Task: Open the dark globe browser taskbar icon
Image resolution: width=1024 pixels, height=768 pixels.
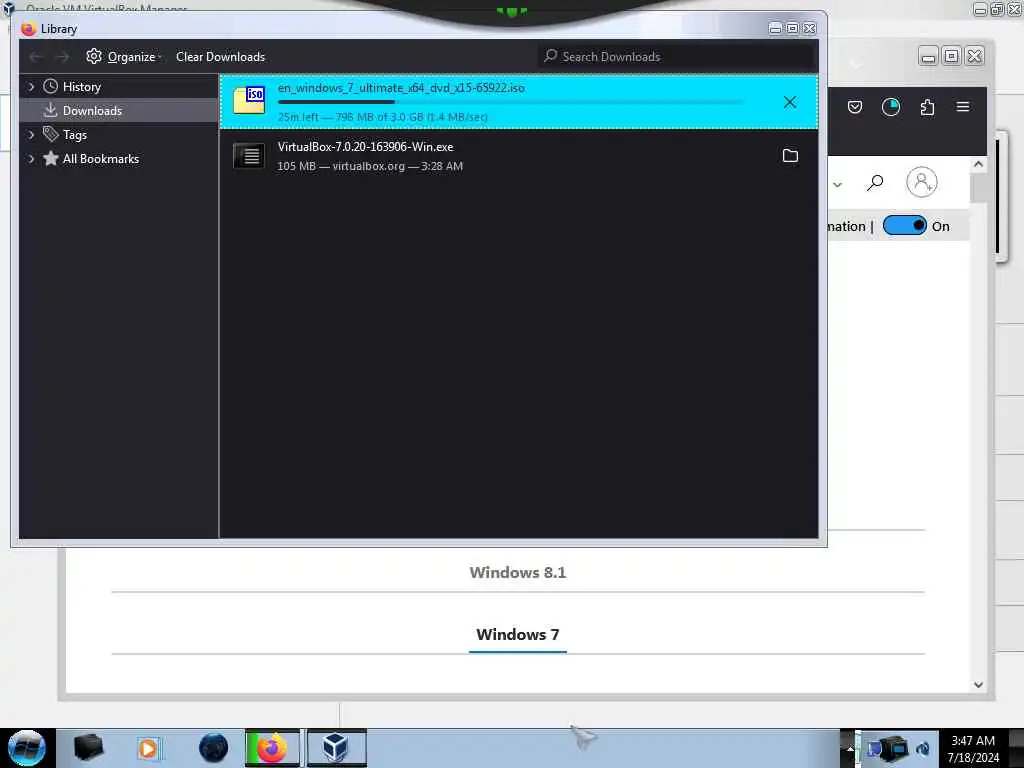Action: coord(213,748)
